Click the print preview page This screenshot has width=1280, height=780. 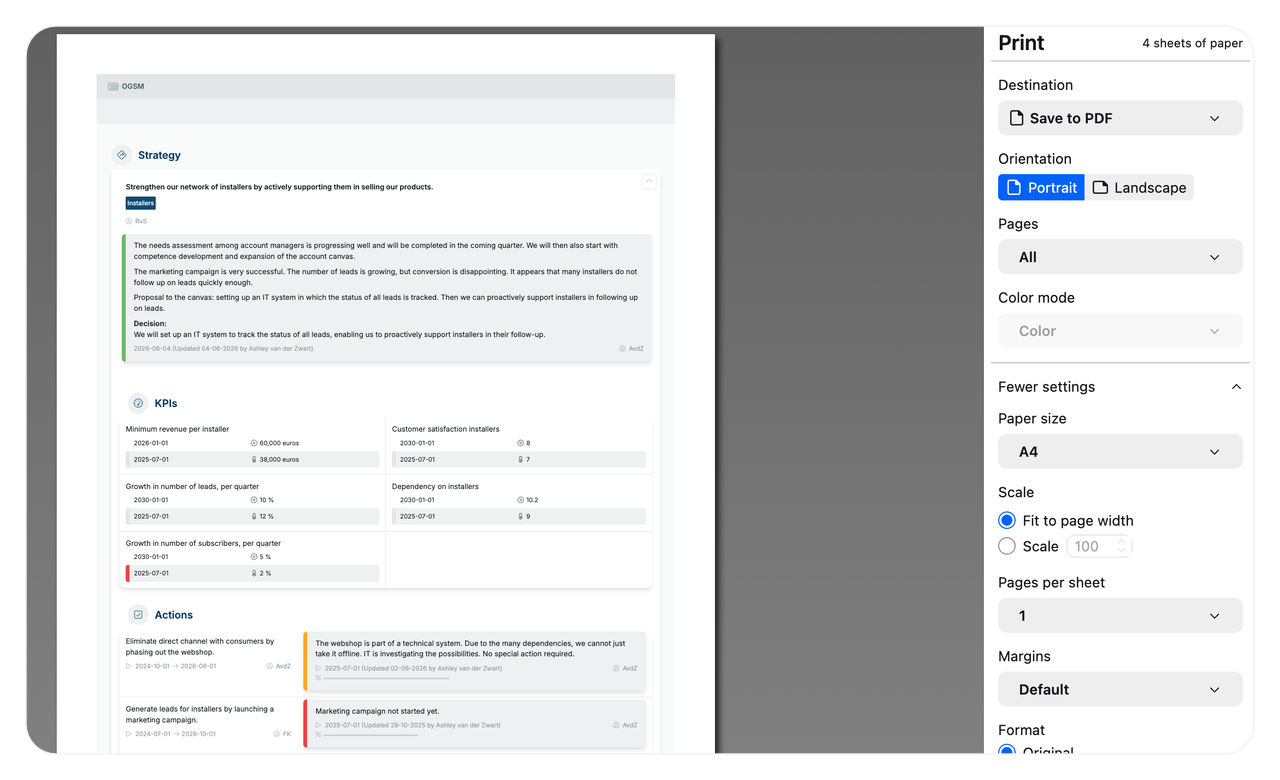click(x=386, y=393)
